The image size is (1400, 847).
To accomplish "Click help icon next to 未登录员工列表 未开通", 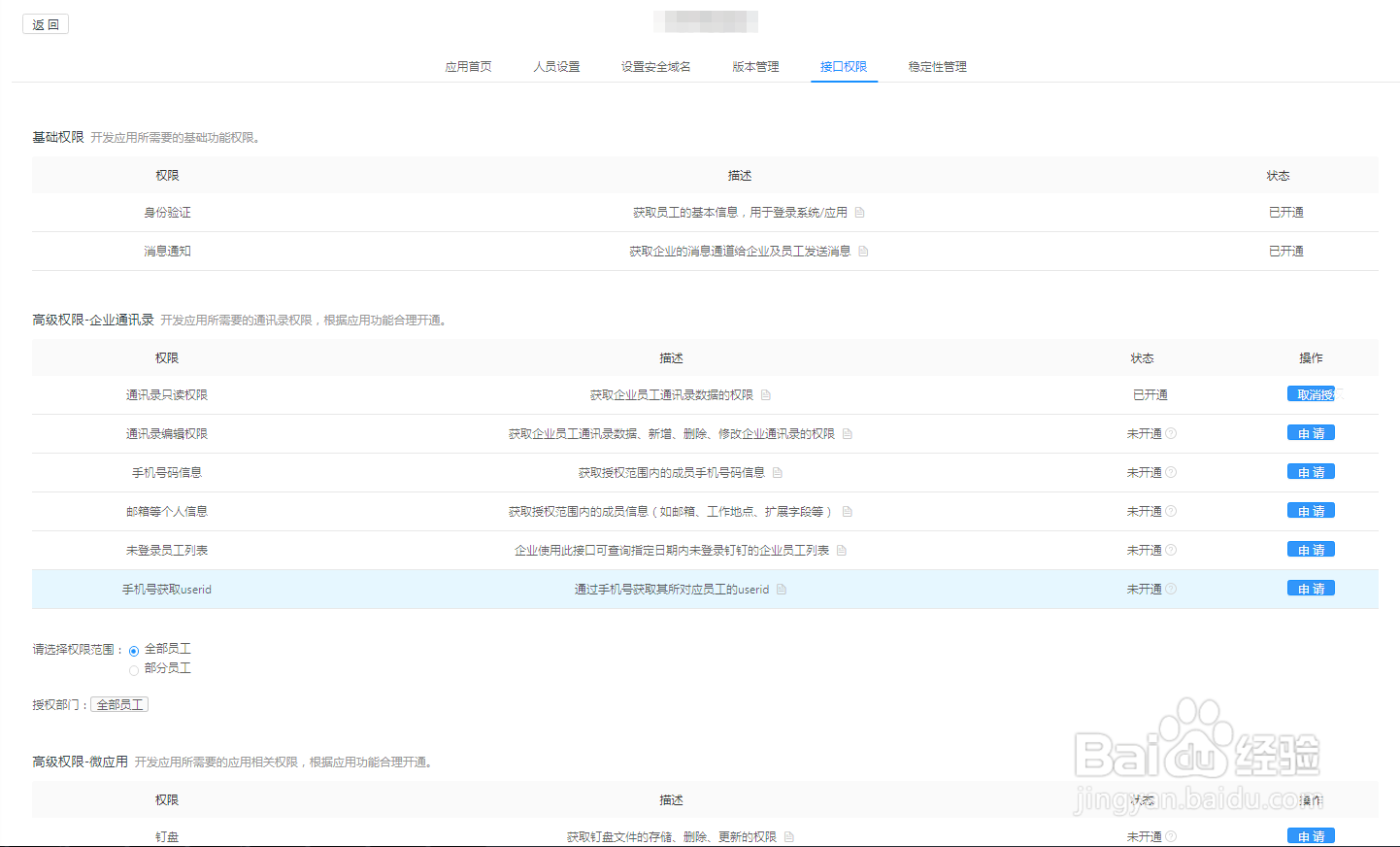I will coord(1171,550).
